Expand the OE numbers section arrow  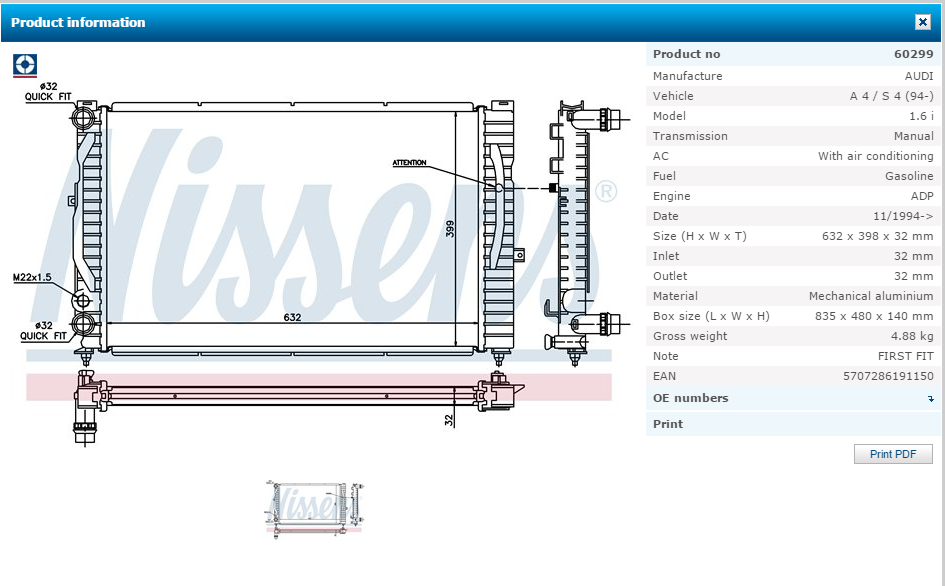pos(930,399)
